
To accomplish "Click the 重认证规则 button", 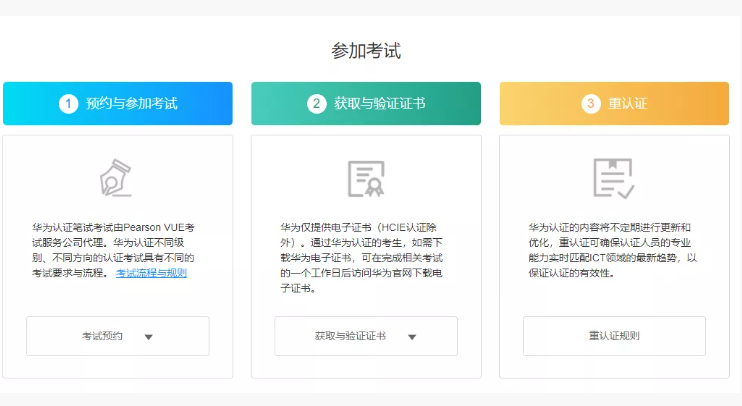I will 614,336.
